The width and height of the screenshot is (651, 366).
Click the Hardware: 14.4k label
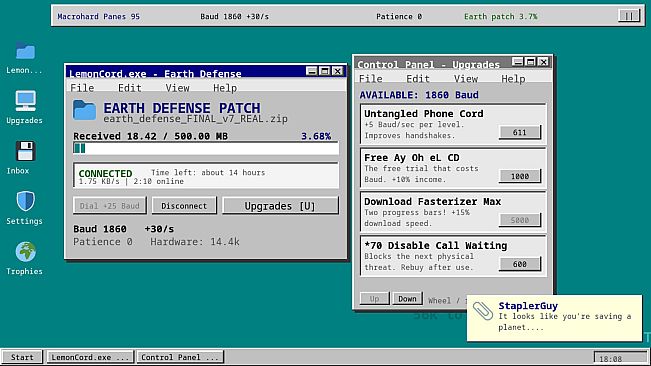click(195, 242)
